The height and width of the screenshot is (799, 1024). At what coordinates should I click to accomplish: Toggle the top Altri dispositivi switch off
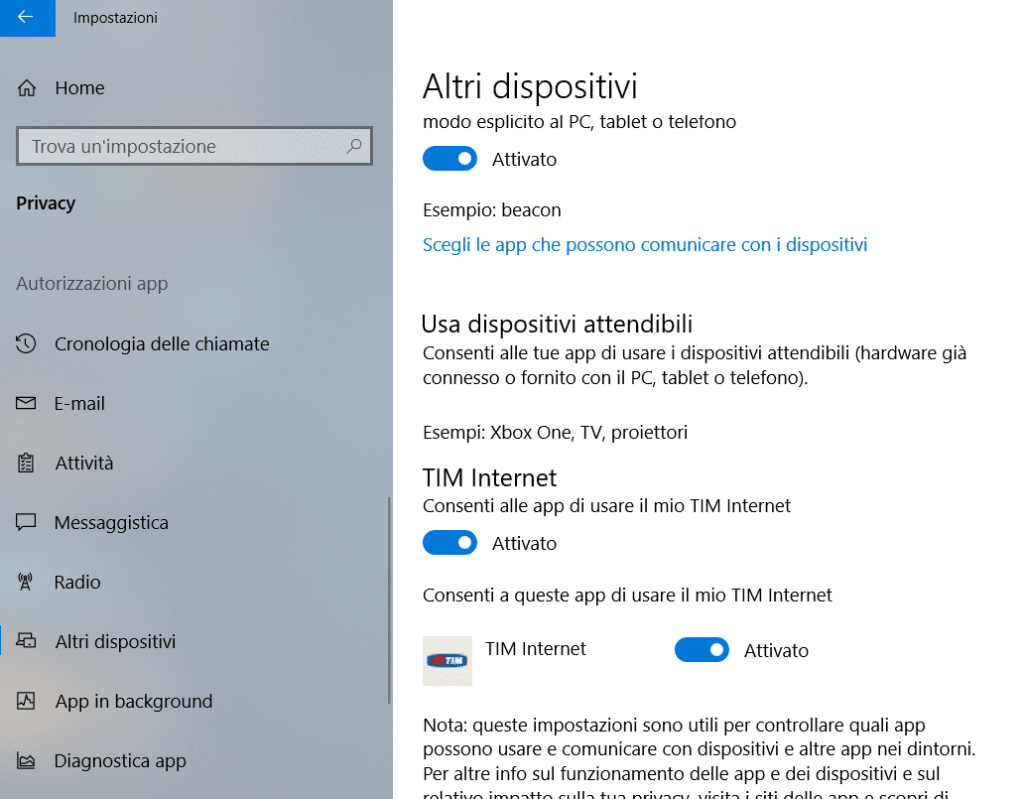(450, 159)
